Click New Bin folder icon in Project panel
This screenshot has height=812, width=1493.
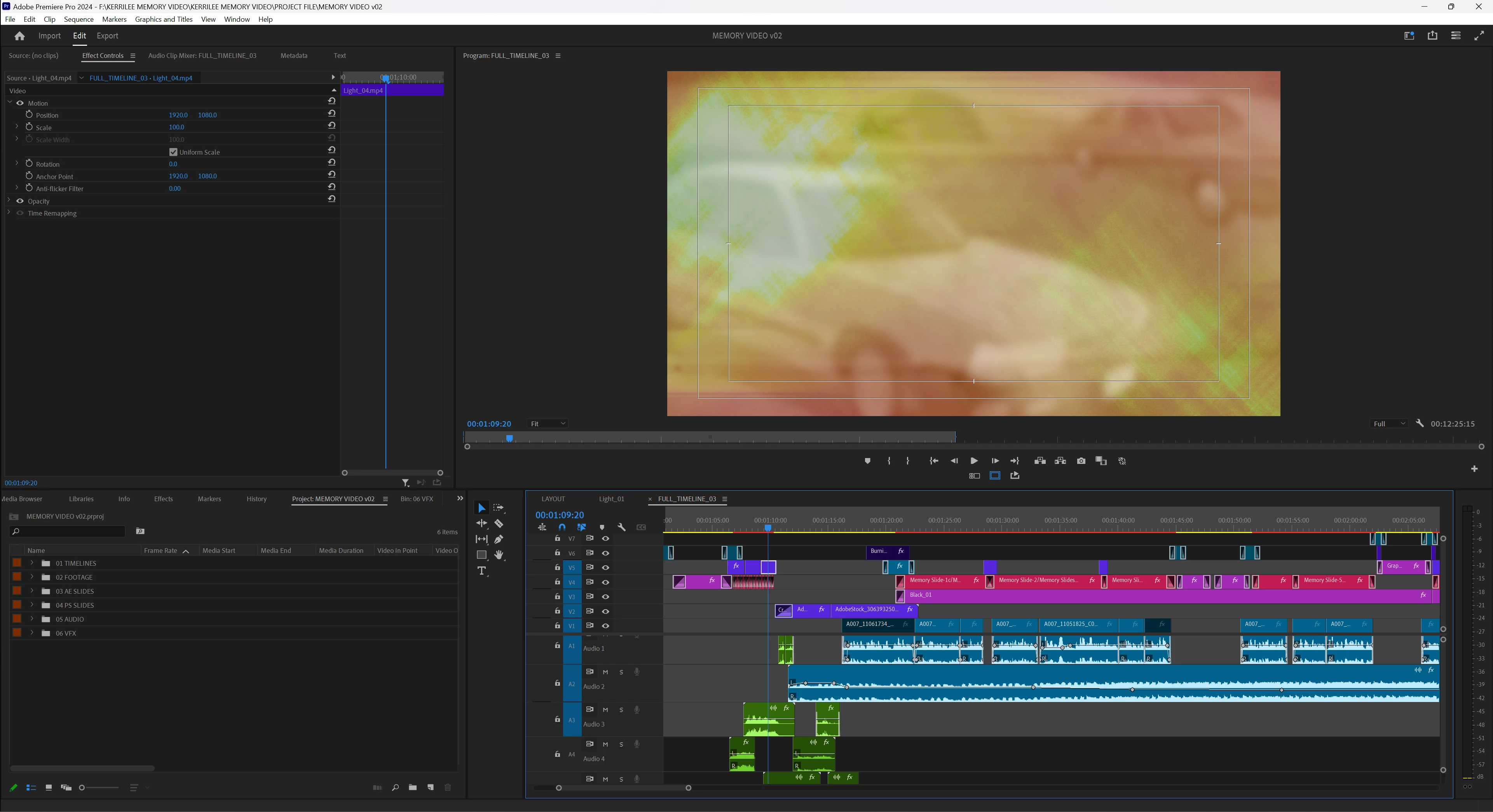(x=412, y=787)
